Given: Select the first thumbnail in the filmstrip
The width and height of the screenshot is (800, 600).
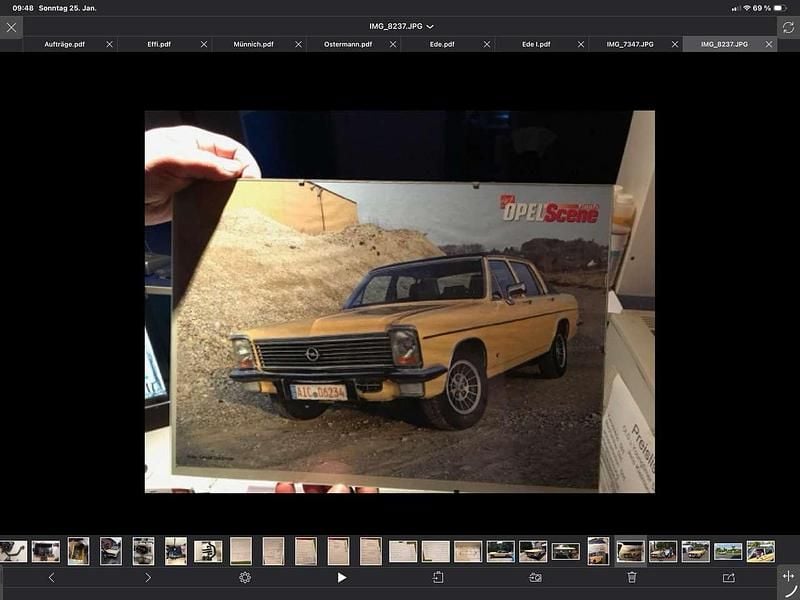Looking at the screenshot, I should click(13, 551).
